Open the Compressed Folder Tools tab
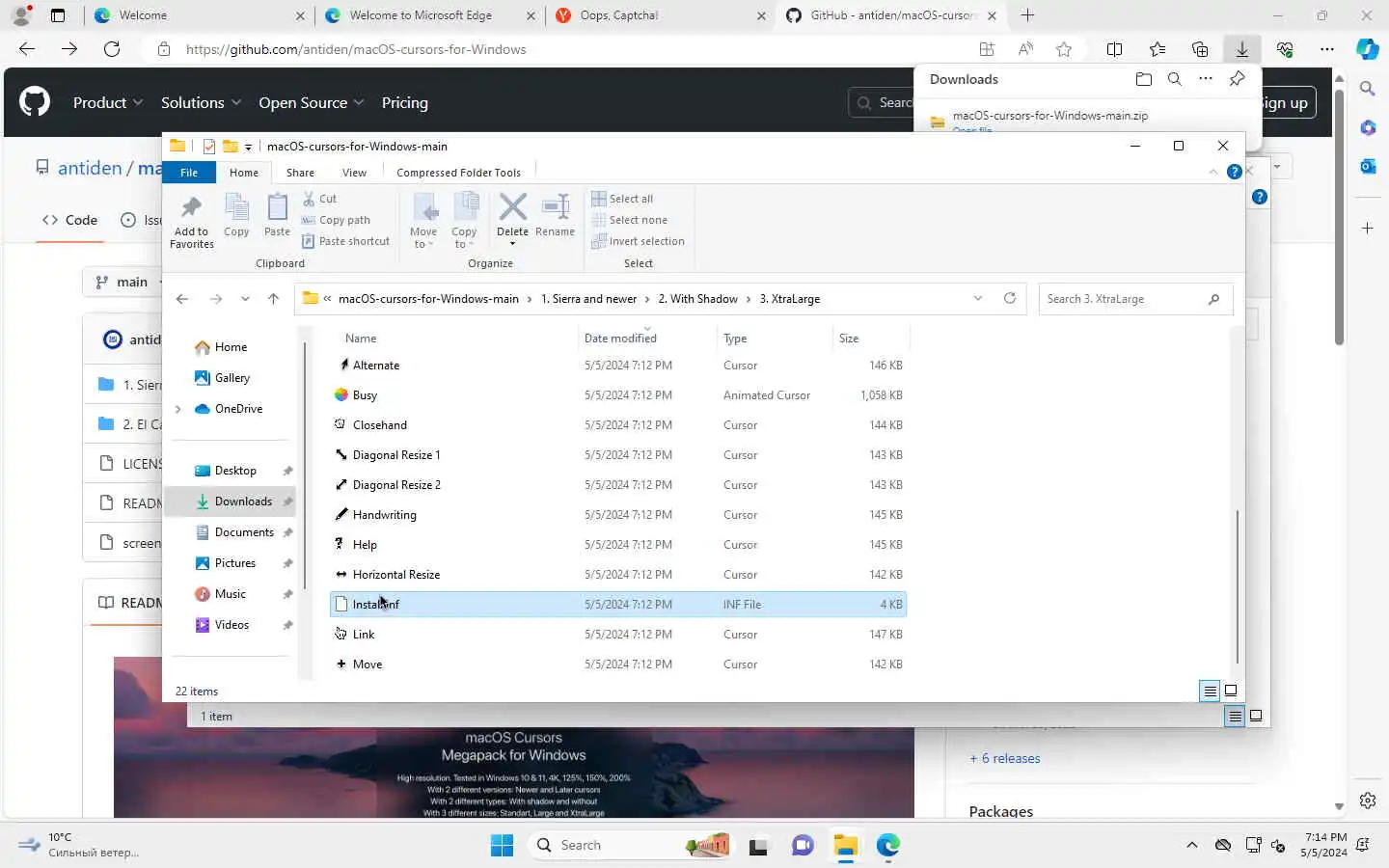1389x868 pixels. click(458, 173)
